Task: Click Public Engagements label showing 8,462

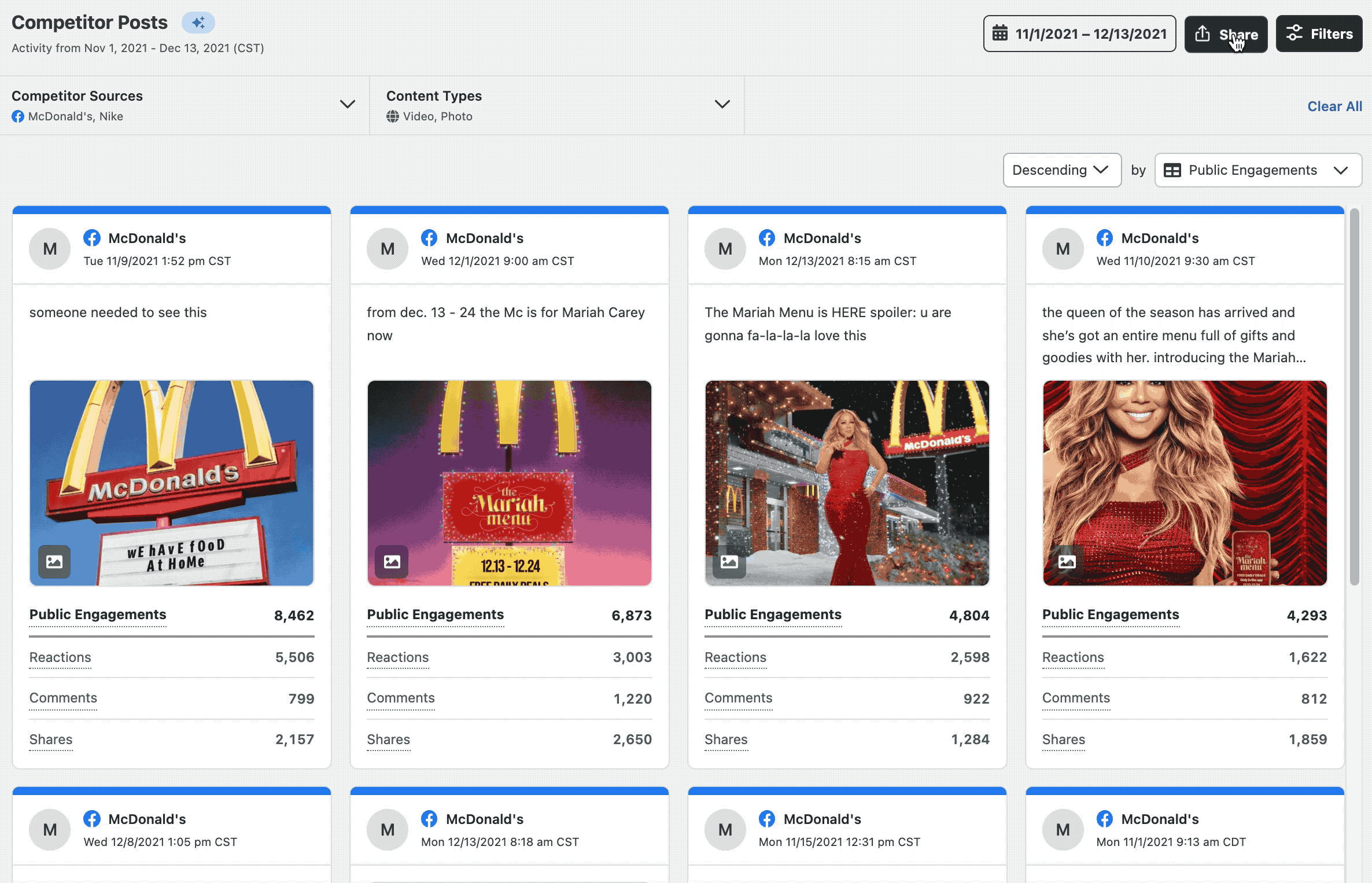Action: click(98, 615)
